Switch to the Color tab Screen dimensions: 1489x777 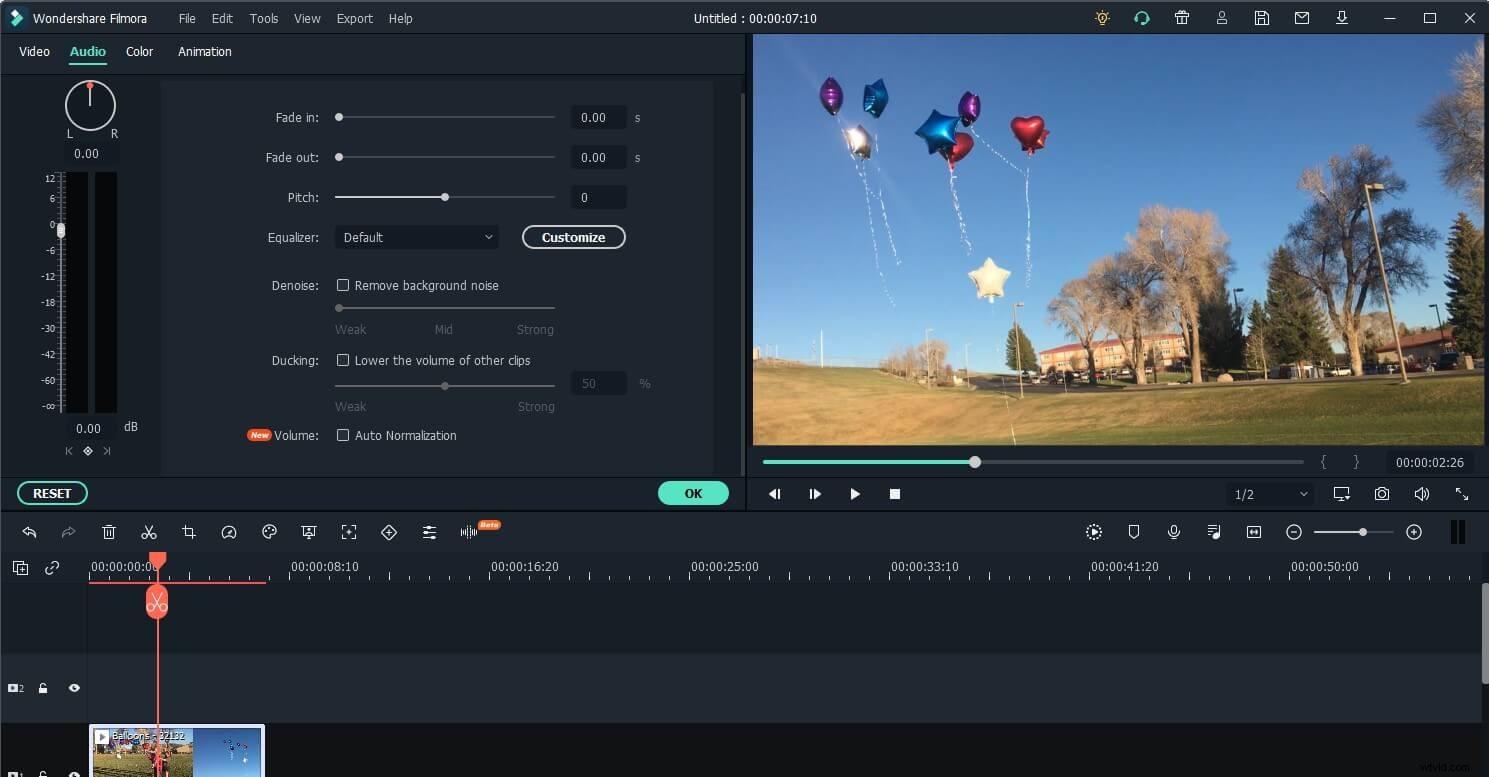(x=139, y=52)
